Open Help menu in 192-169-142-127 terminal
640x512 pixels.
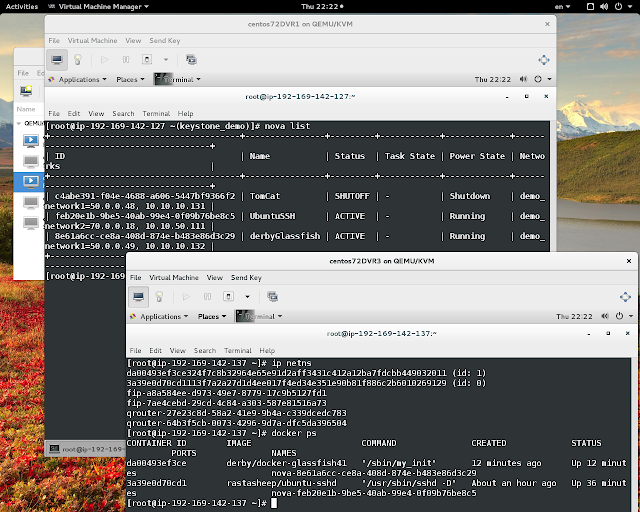click(x=185, y=114)
